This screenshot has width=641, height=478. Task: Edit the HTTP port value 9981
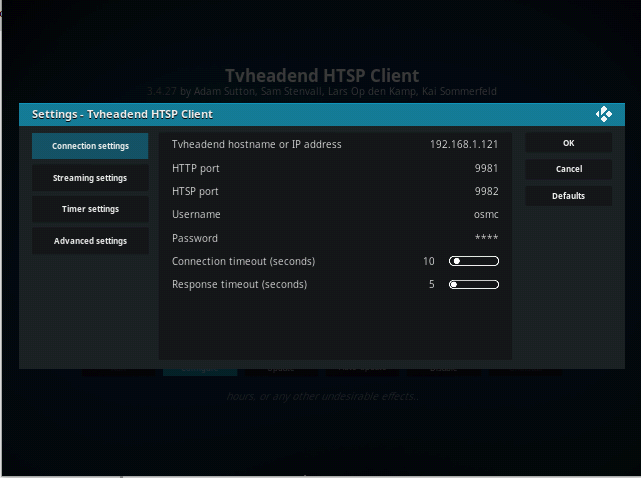click(x=486, y=168)
